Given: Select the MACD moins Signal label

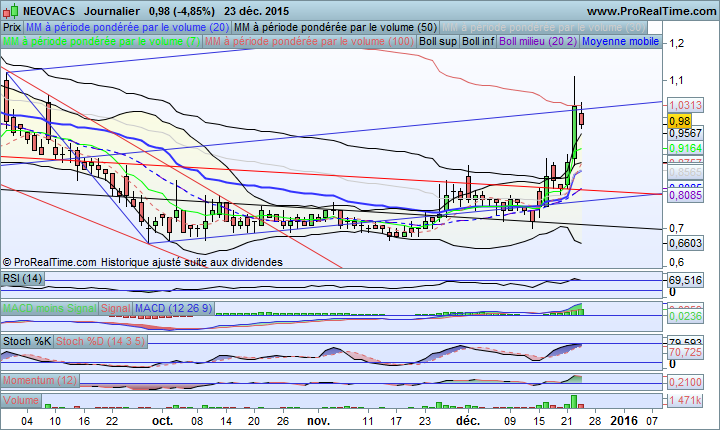Looking at the screenshot, I should tap(50, 308).
